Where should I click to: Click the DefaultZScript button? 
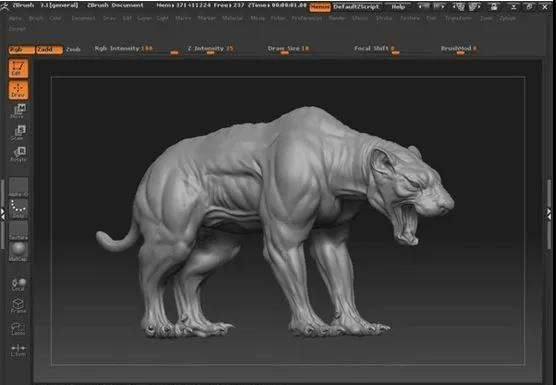356,7
